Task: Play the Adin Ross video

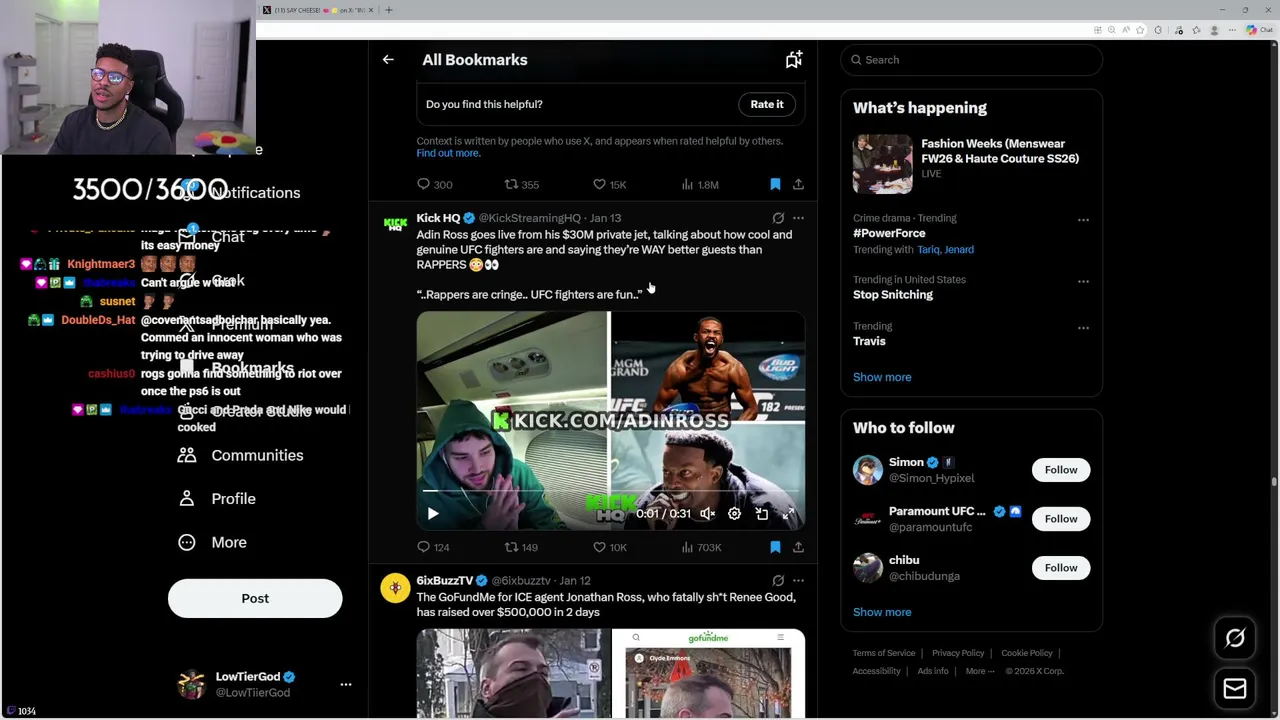Action: coord(433,514)
